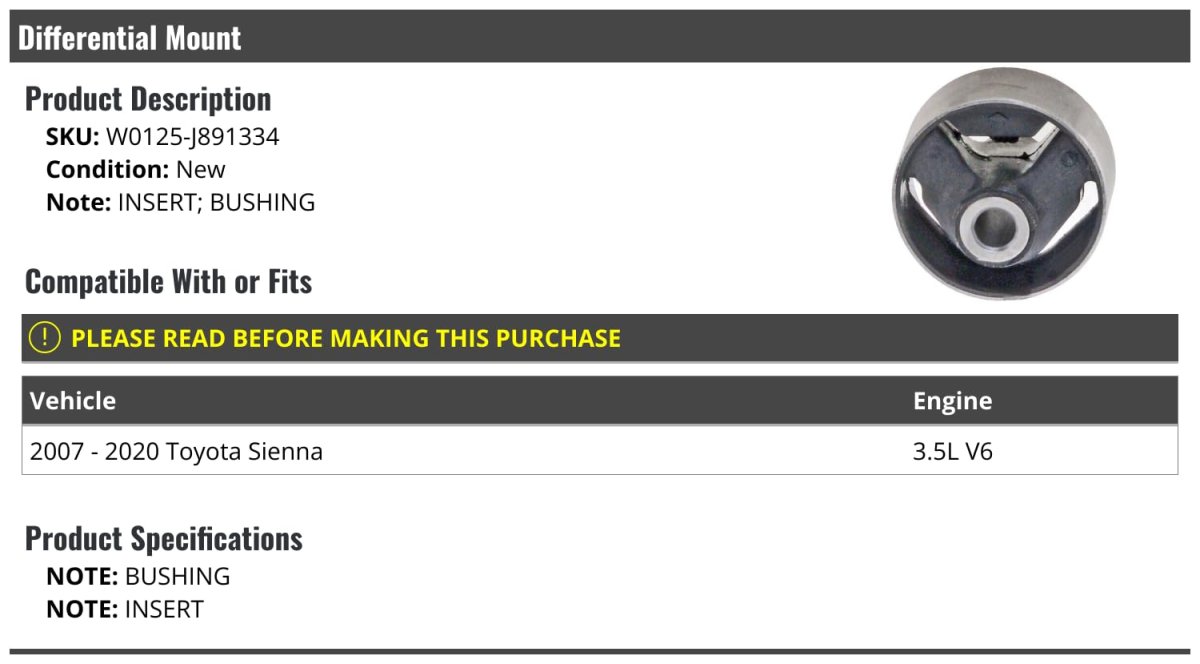This screenshot has width=1200, height=664.
Task: Select the 2007 - 2020 Toyota Sienna row
Action: (176, 451)
